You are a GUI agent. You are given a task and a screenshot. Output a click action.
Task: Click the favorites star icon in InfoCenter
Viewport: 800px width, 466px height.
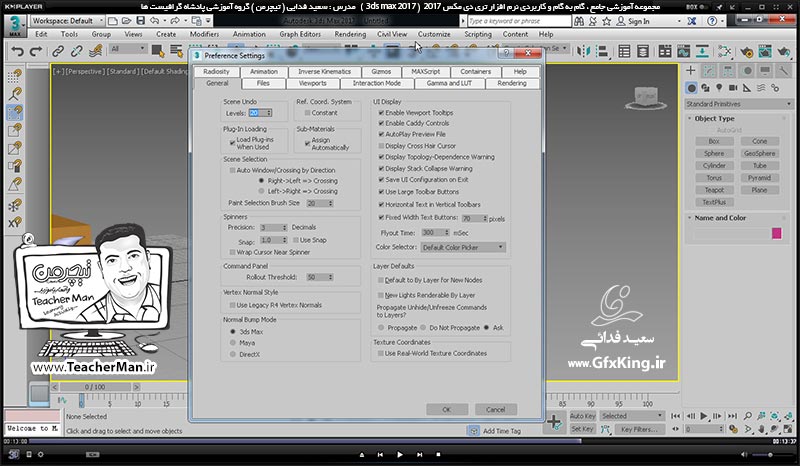pyautogui.click(x=607, y=21)
